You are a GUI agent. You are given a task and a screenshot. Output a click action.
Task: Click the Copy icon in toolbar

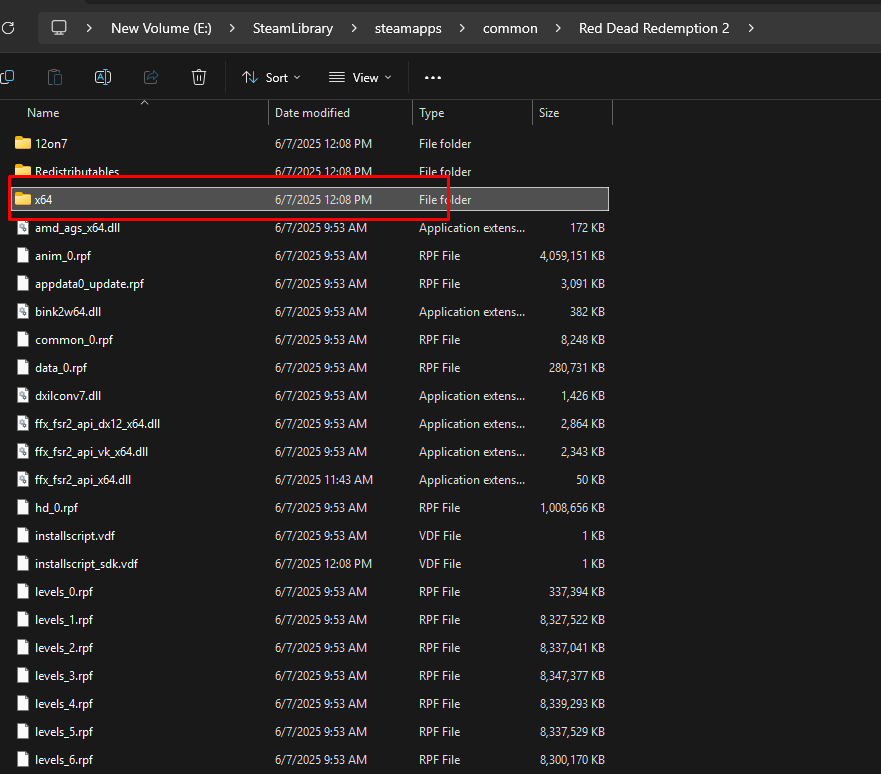pyautogui.click(x=8, y=77)
